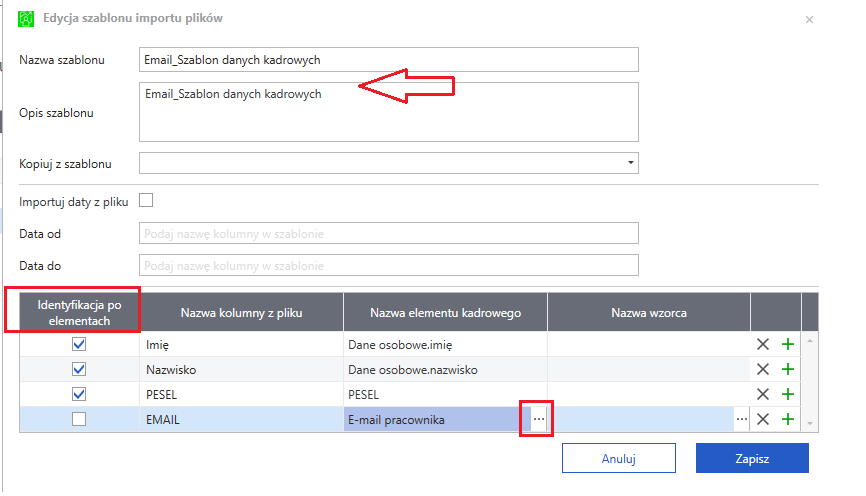
Task: Open Nazwa wzorca picker in EMAIL row
Action: [742, 419]
